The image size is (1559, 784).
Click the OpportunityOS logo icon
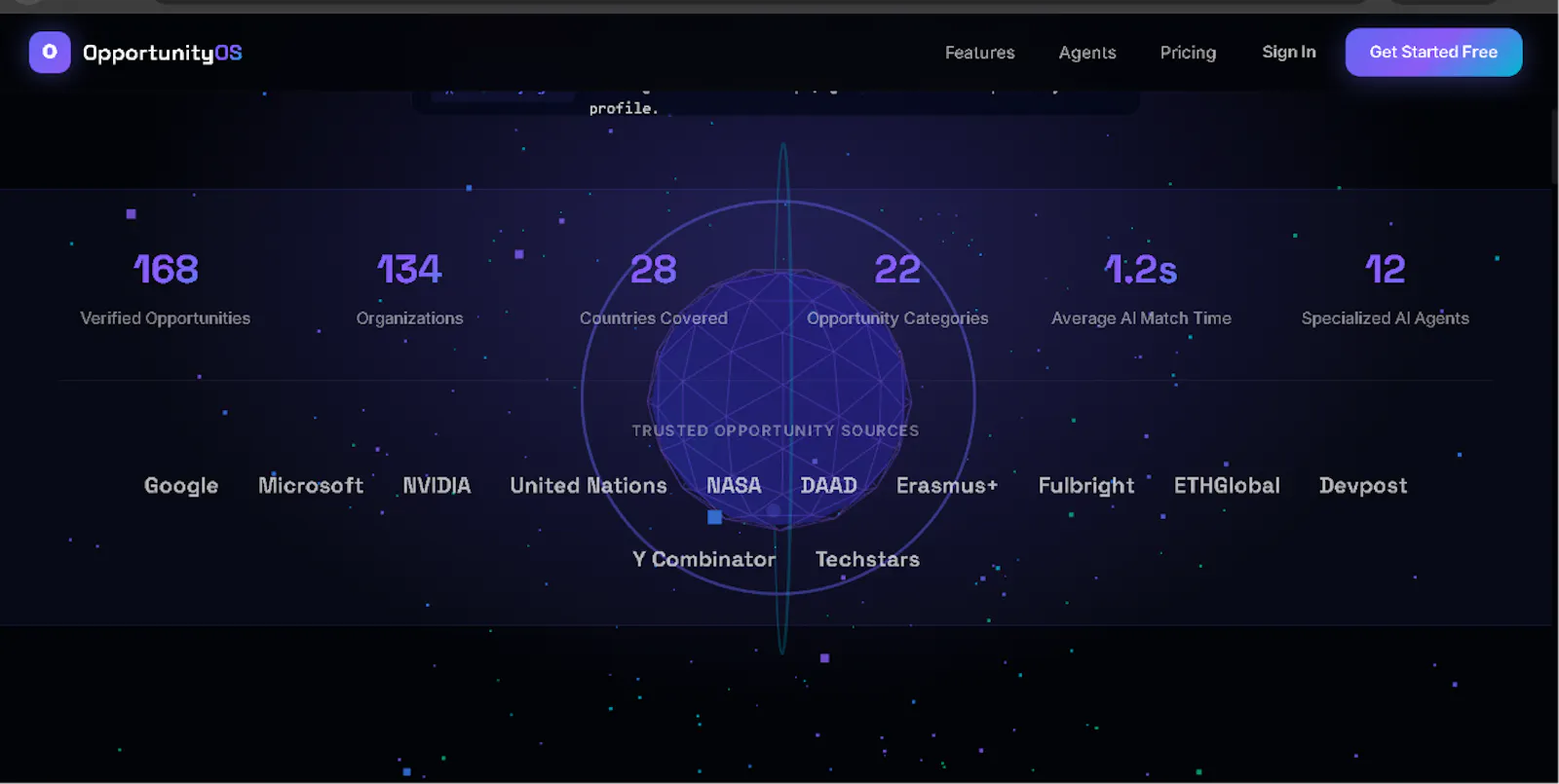50,53
